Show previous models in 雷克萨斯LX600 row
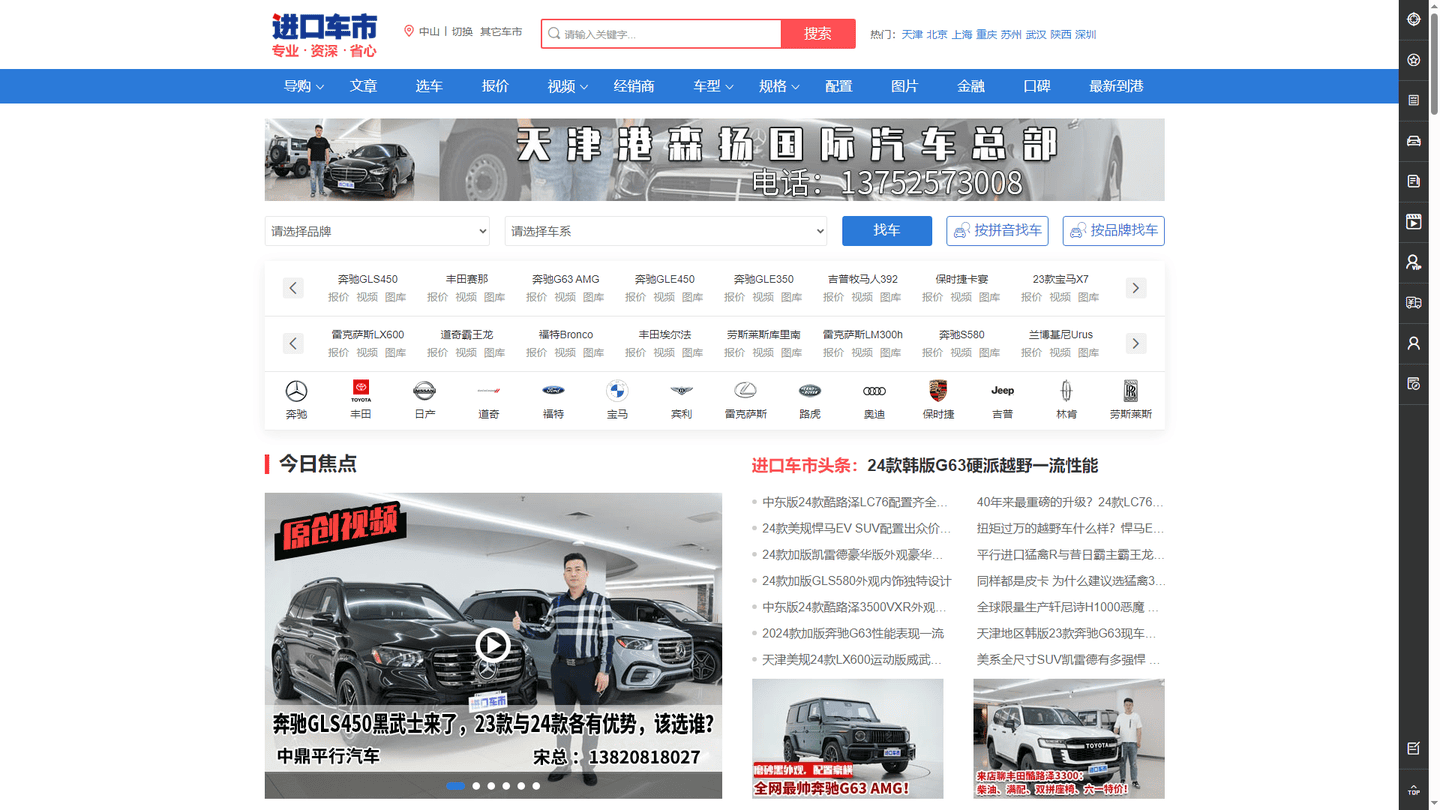 coord(293,343)
